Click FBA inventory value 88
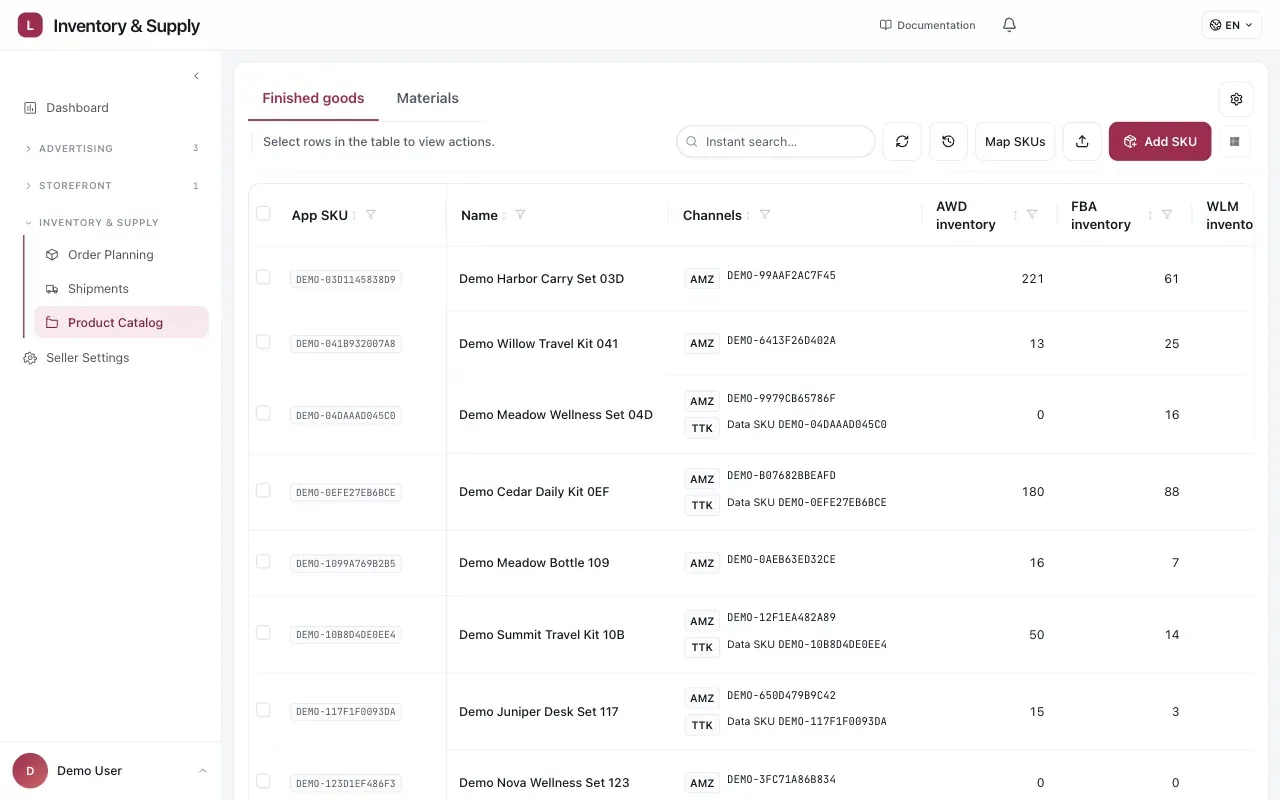 (1172, 492)
